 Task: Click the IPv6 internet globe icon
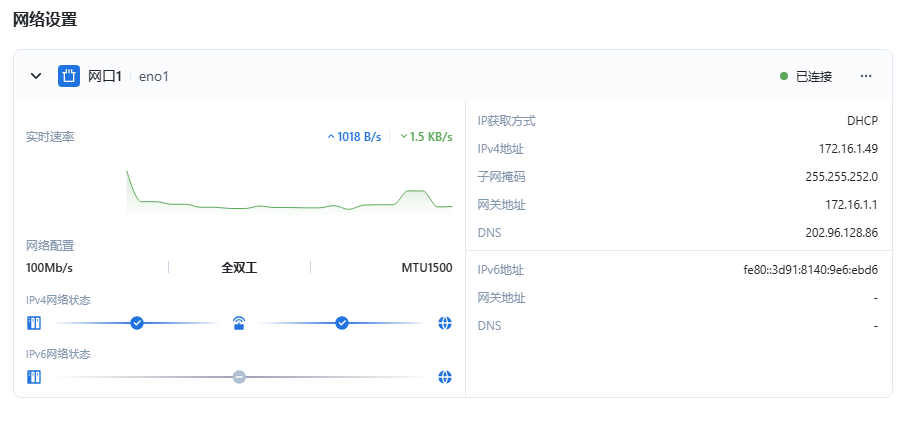(x=445, y=377)
